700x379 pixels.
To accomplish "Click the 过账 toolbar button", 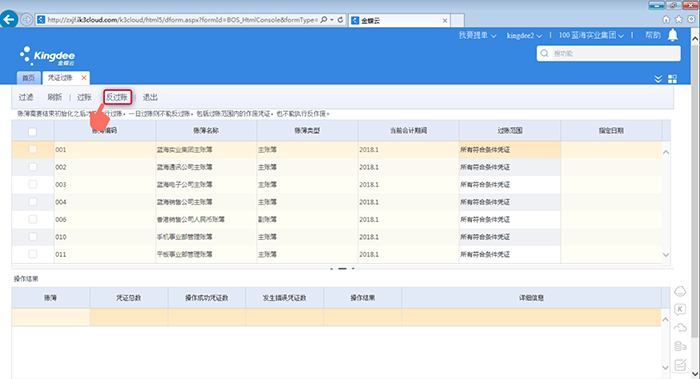I will (84, 97).
